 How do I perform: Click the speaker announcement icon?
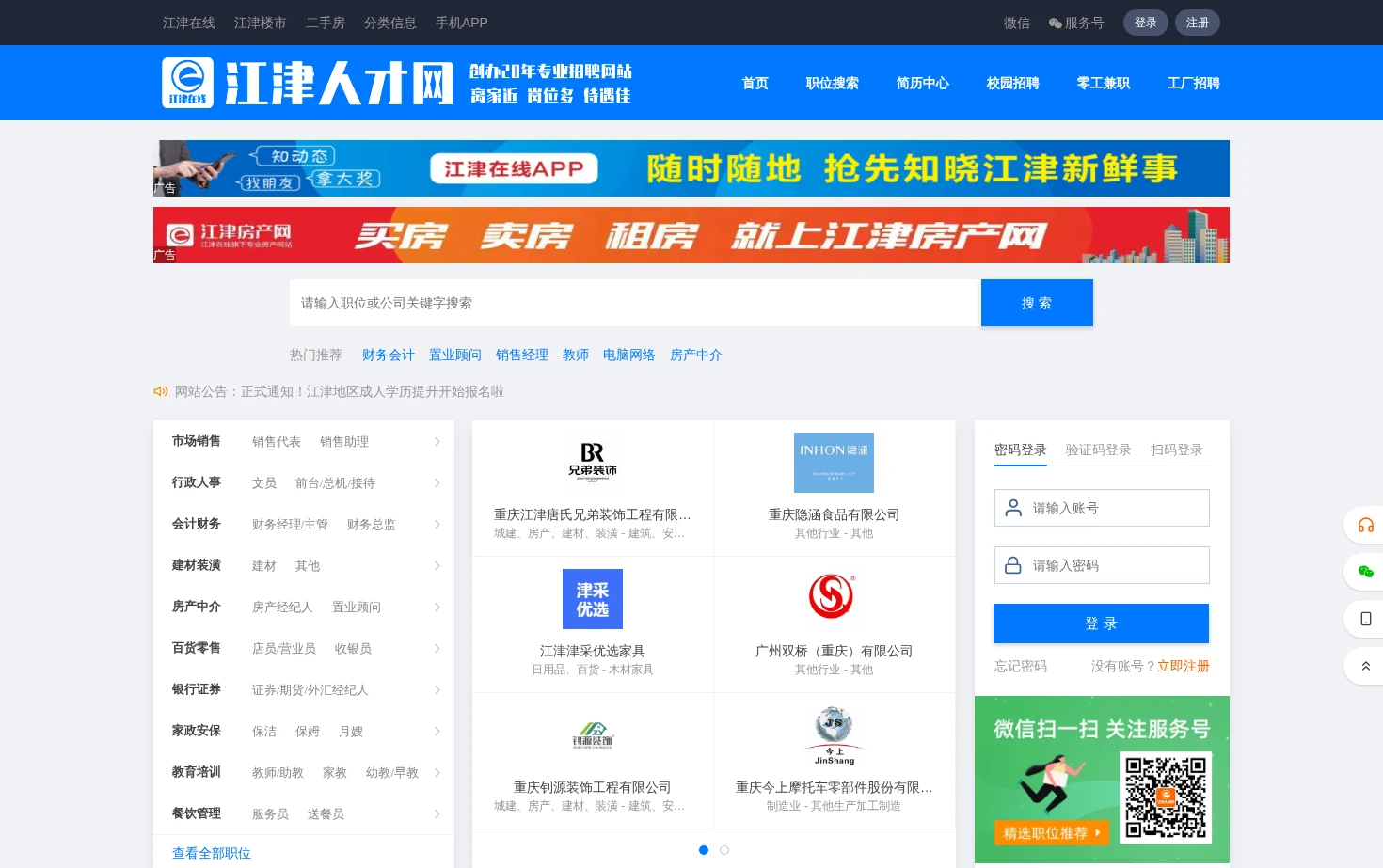[x=161, y=391]
